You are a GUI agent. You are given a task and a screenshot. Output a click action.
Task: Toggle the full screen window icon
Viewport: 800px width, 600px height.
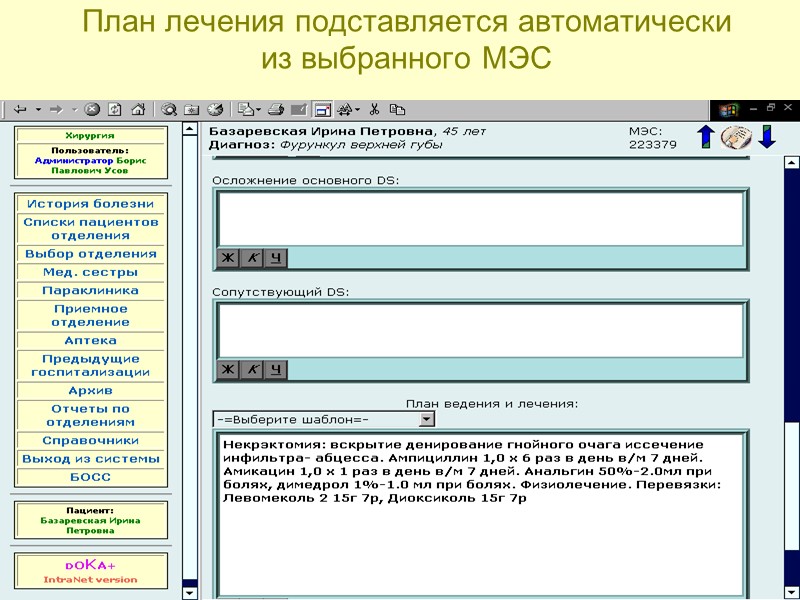pos(322,109)
